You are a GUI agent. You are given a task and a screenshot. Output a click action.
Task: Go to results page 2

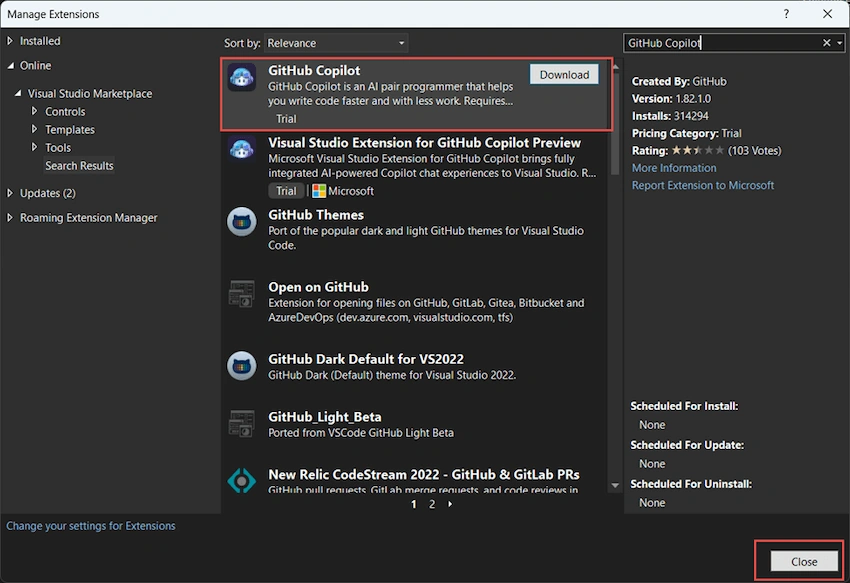pos(432,504)
